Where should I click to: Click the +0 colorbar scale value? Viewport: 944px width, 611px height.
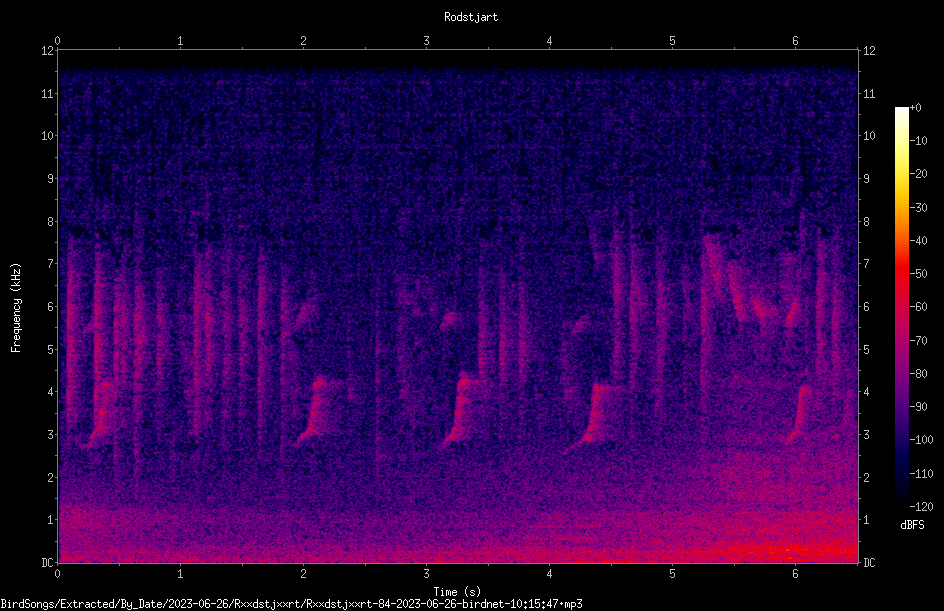click(915, 108)
